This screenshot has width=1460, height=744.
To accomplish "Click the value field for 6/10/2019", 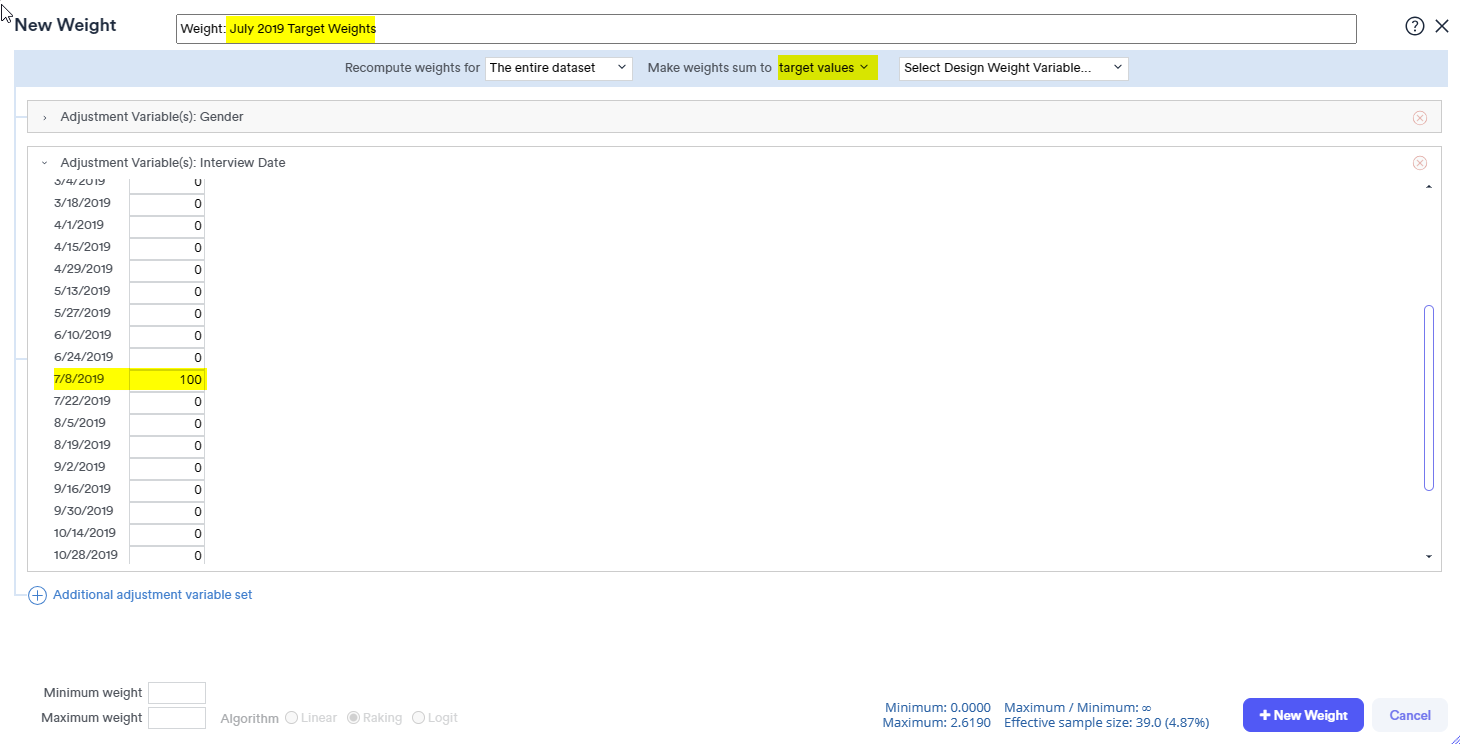I will tap(167, 336).
